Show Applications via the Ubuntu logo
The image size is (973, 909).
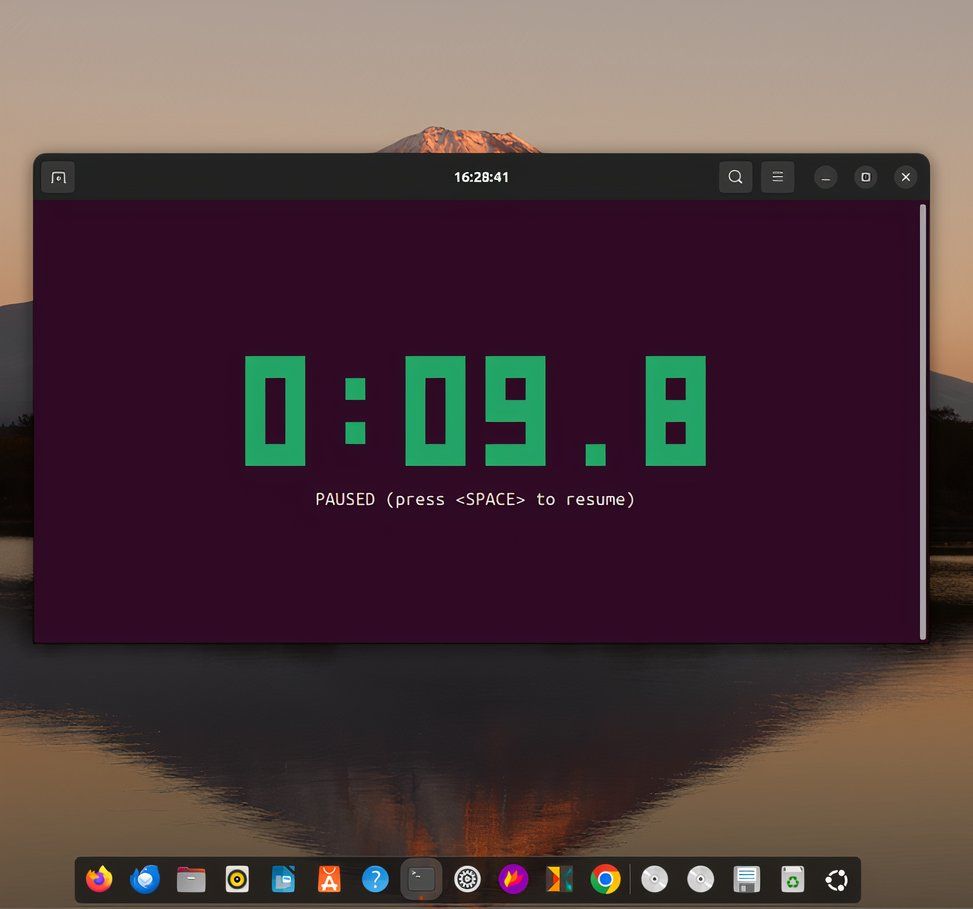point(836,880)
